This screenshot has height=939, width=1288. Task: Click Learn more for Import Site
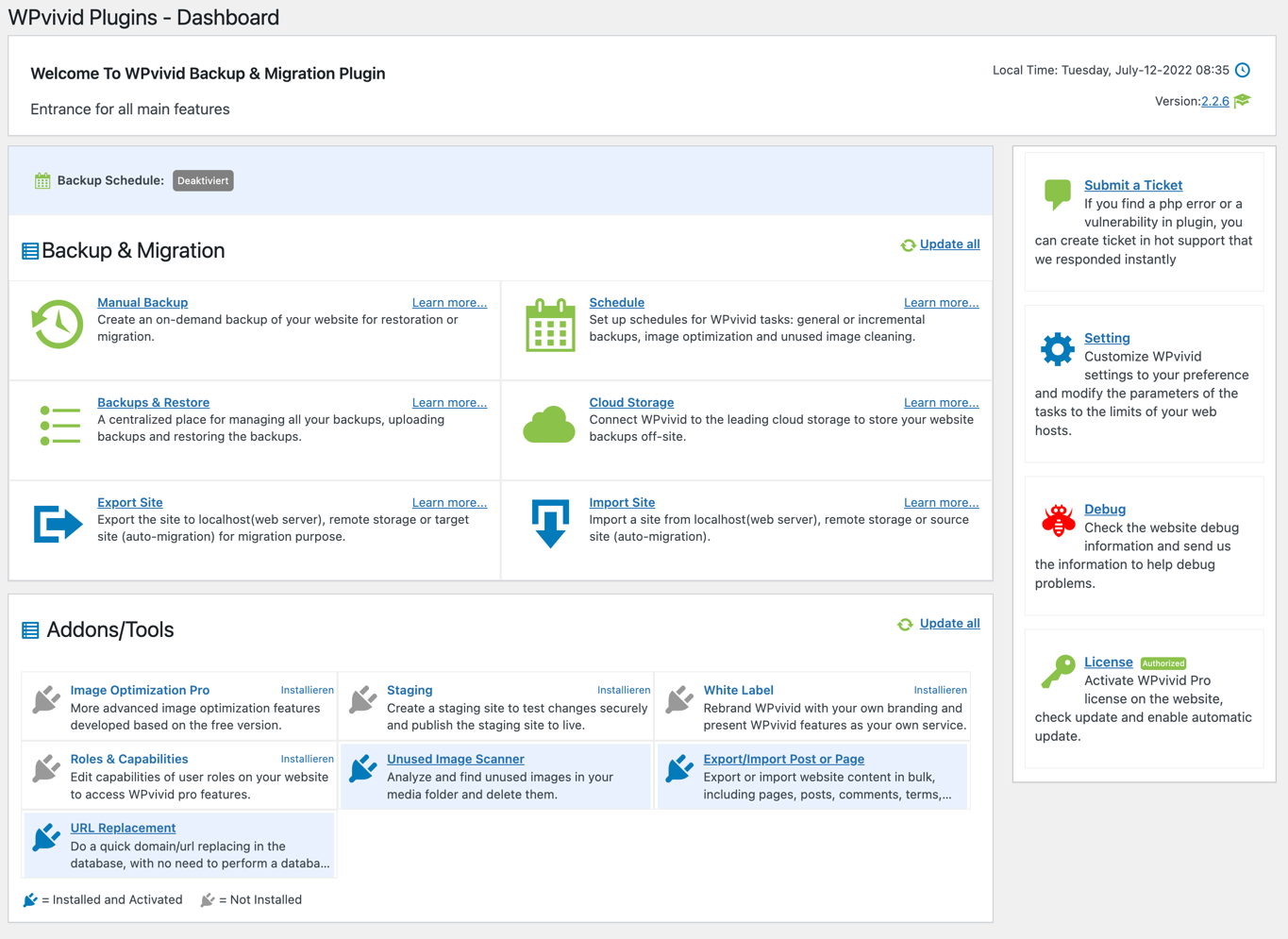point(941,503)
